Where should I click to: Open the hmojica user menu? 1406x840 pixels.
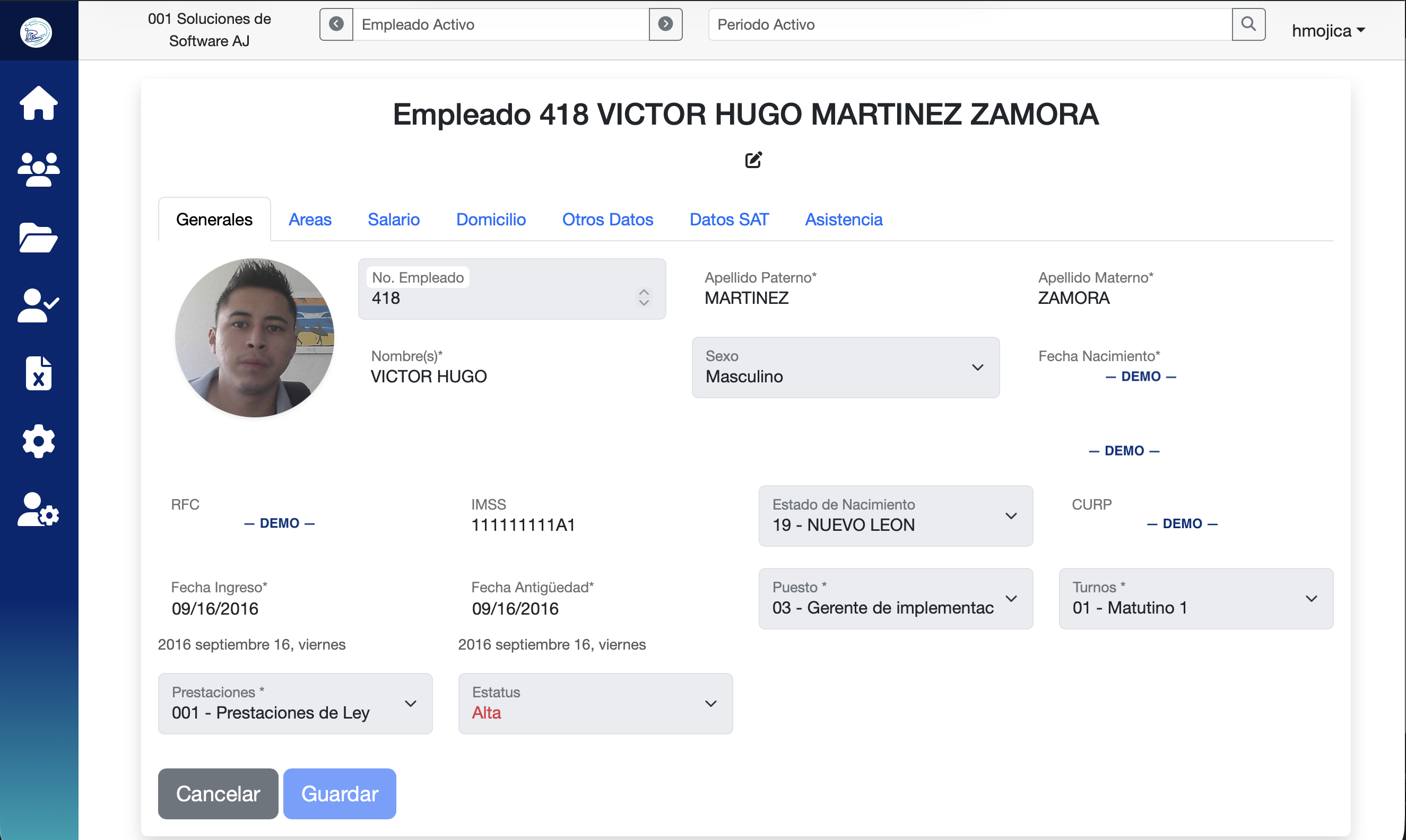[x=1328, y=31]
